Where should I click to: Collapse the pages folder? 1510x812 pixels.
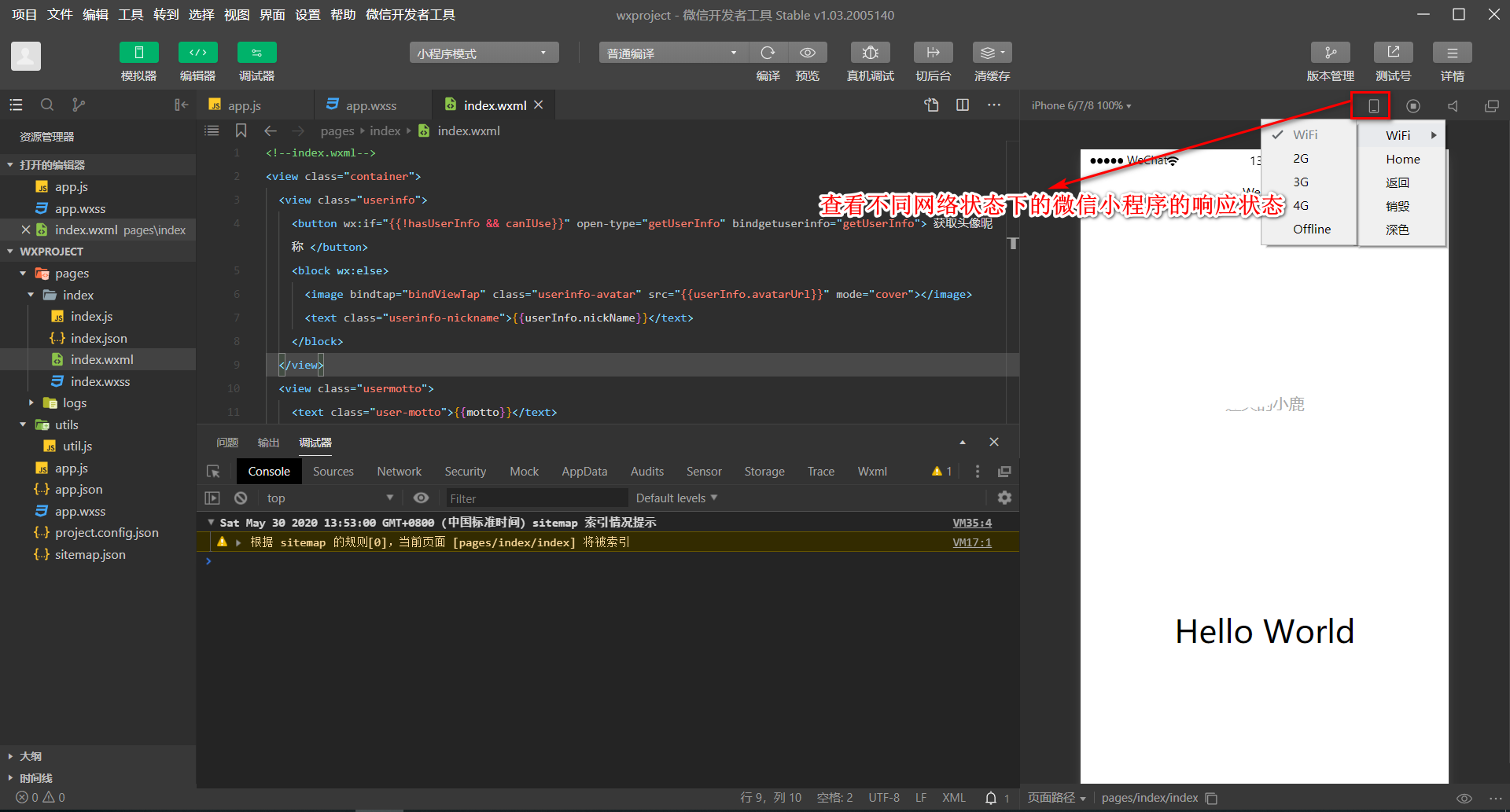(x=23, y=273)
